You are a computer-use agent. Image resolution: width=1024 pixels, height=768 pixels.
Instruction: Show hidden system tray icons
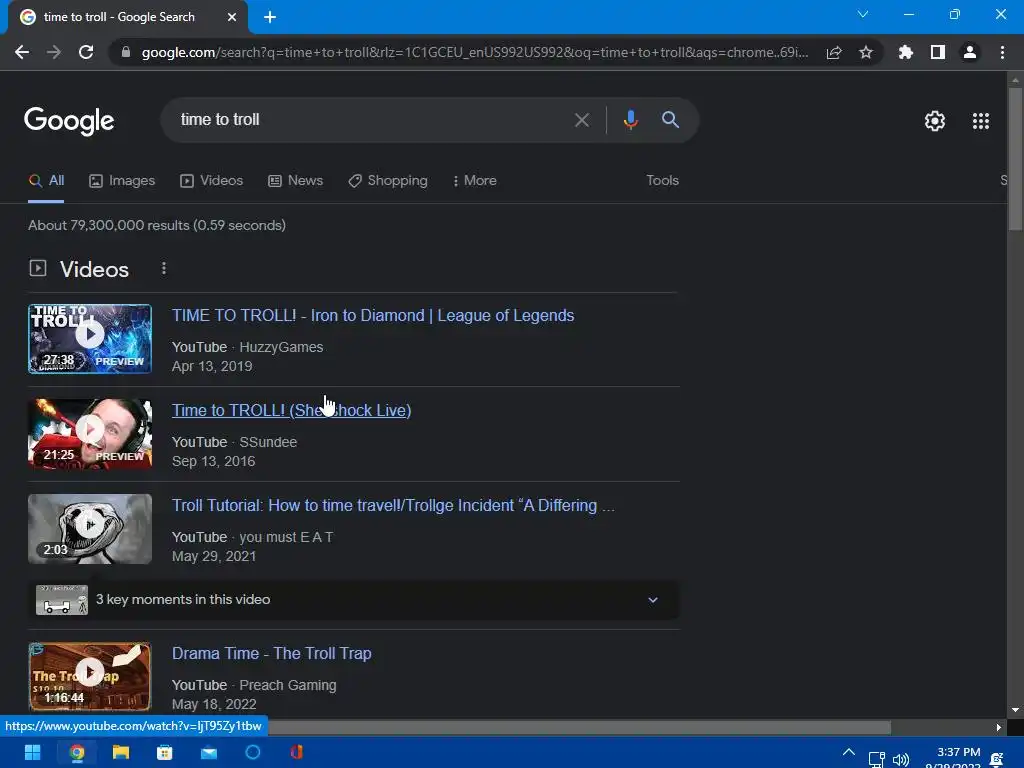click(x=849, y=752)
